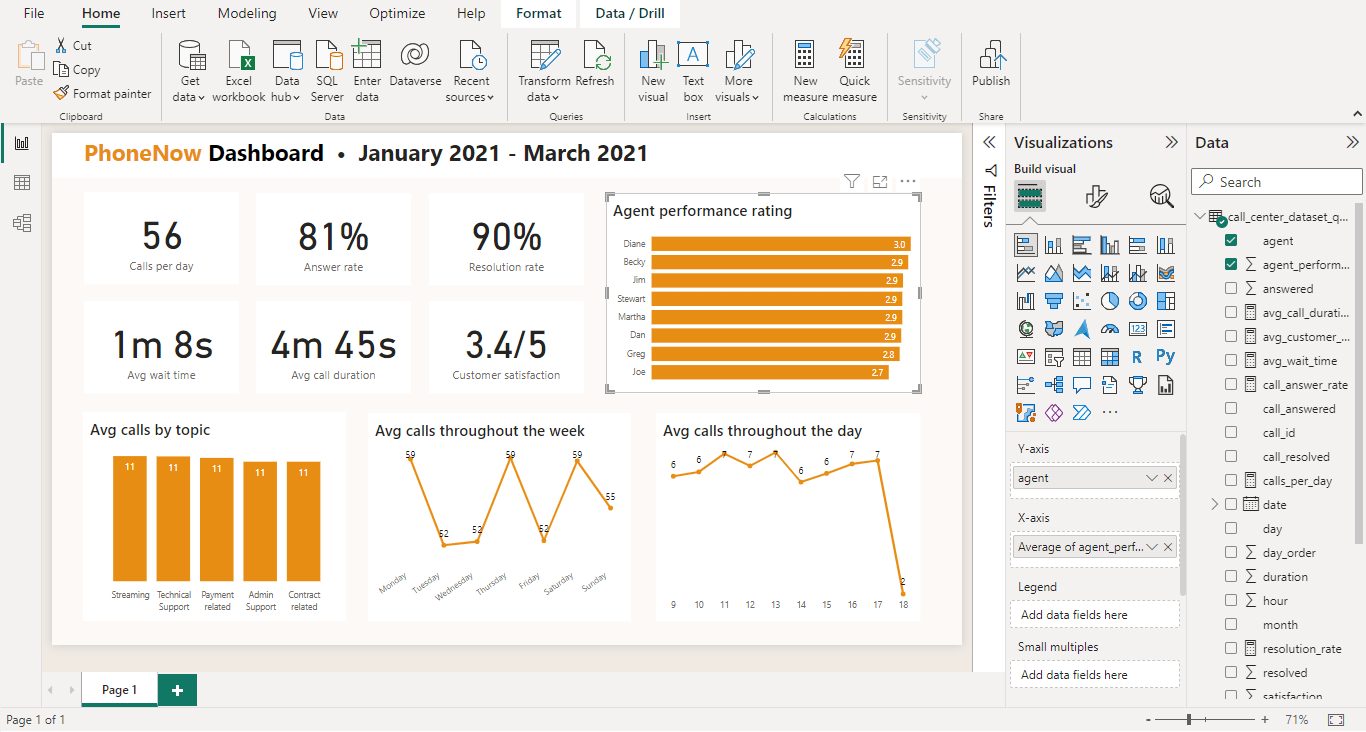Switch to the Modeling tab
The width and height of the screenshot is (1366, 732).
247,14
